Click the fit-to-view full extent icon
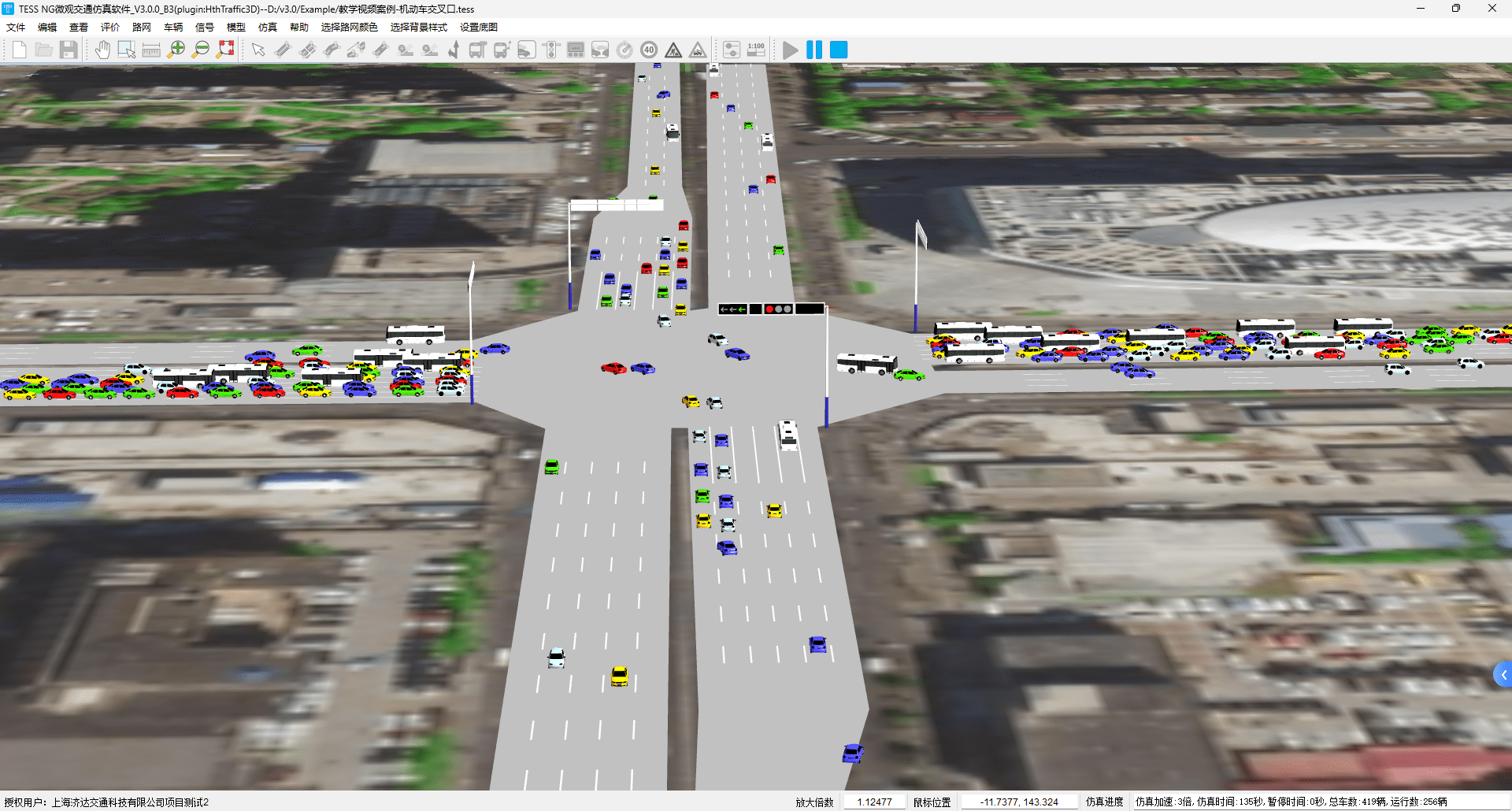1512x811 pixels. pyautogui.click(x=226, y=50)
